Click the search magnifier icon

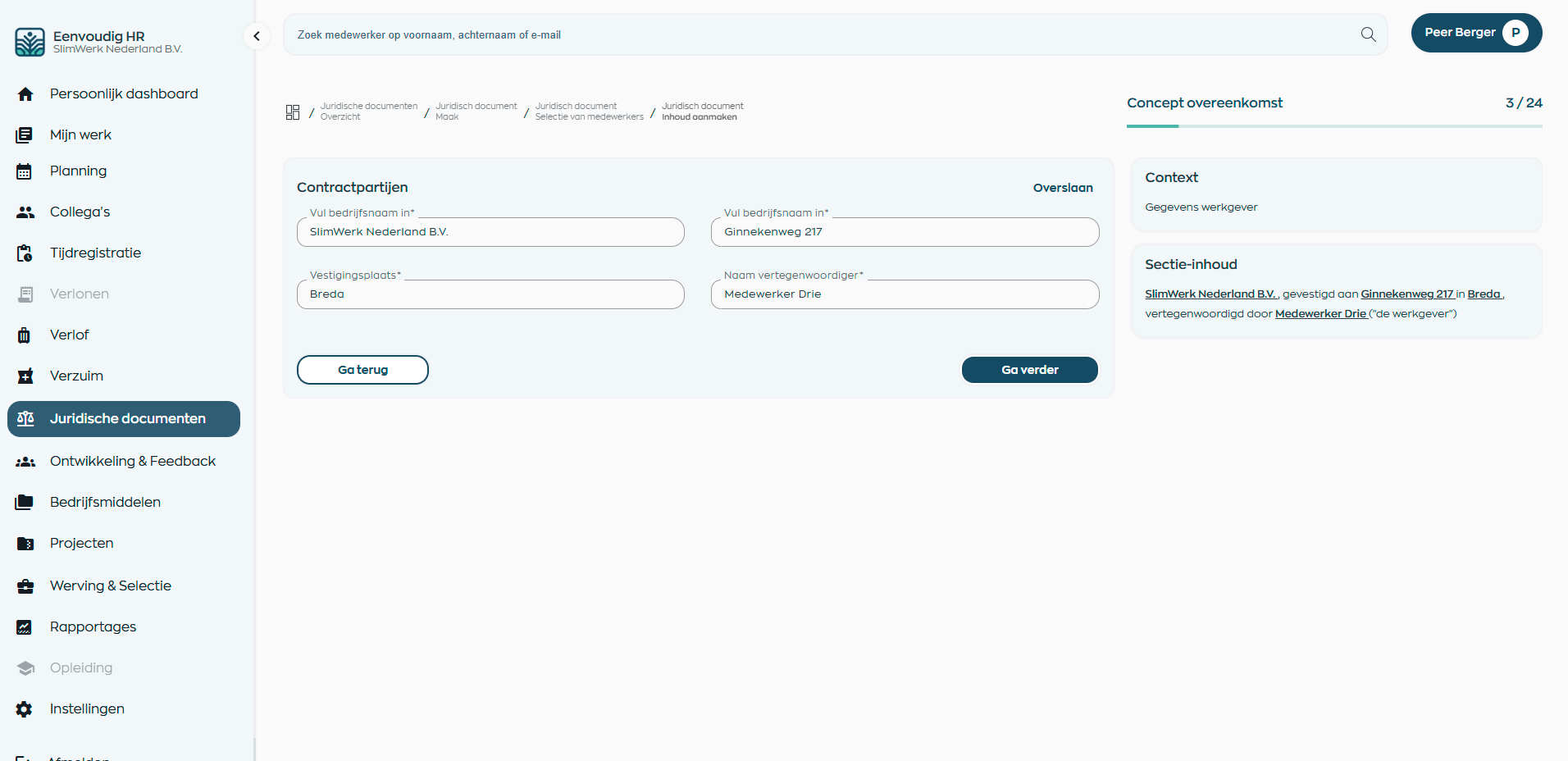[x=1368, y=34]
